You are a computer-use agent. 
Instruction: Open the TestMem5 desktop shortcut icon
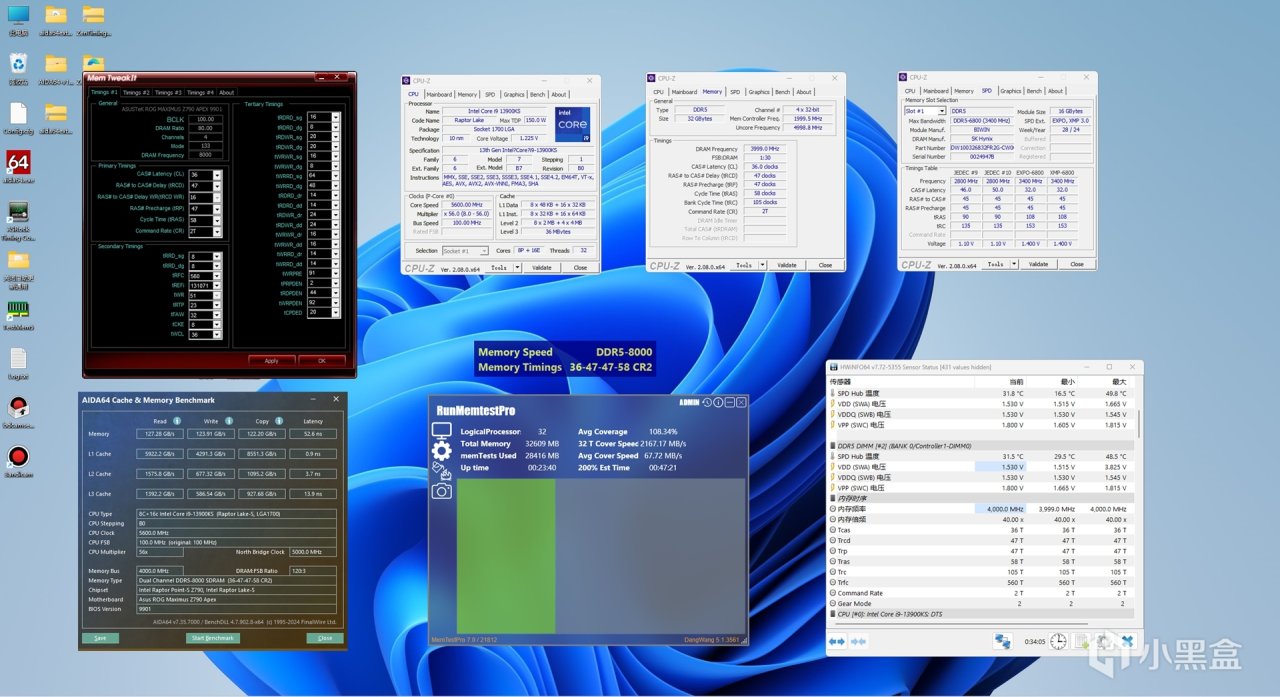click(x=18, y=310)
